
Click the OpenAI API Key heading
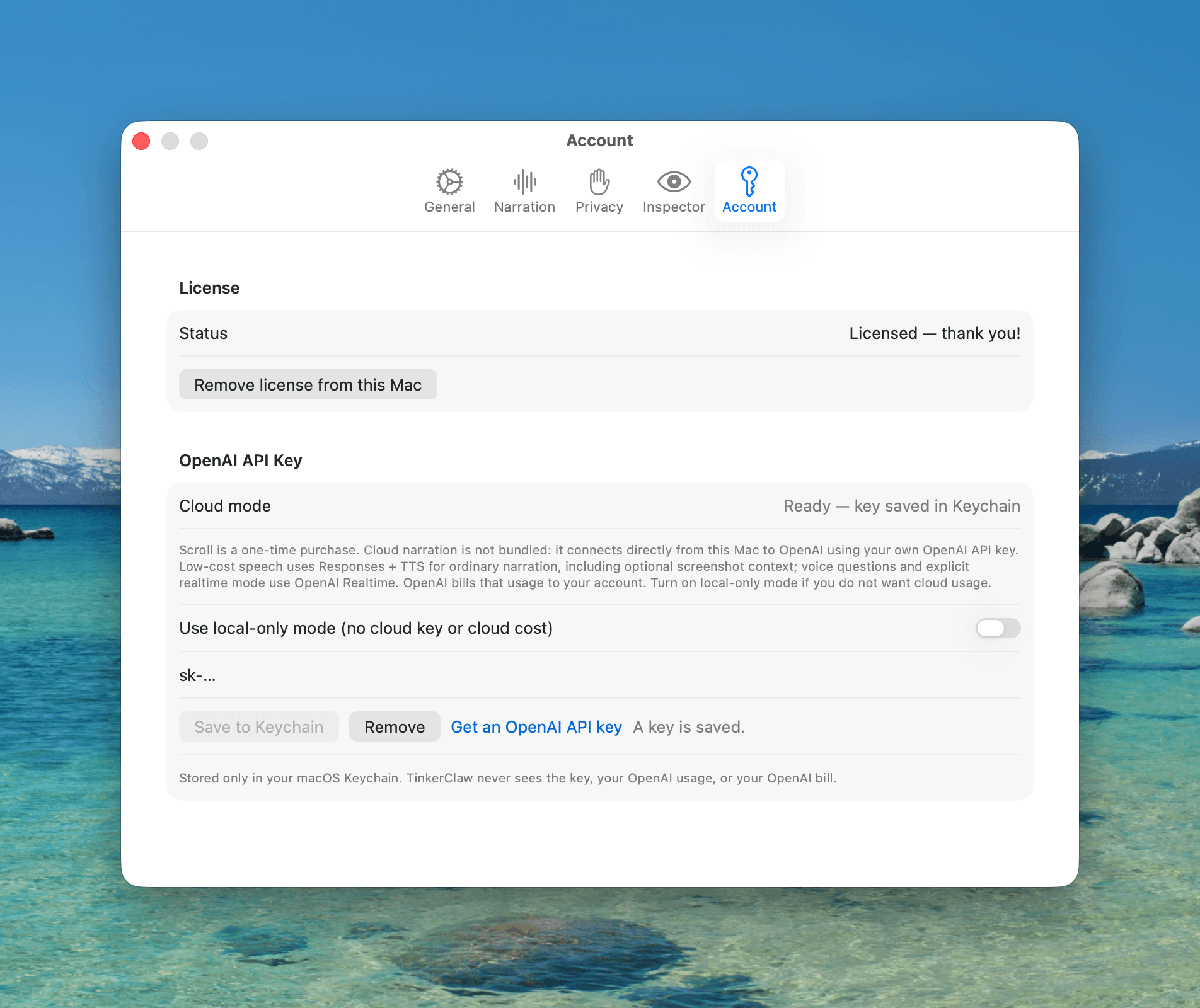(x=241, y=461)
